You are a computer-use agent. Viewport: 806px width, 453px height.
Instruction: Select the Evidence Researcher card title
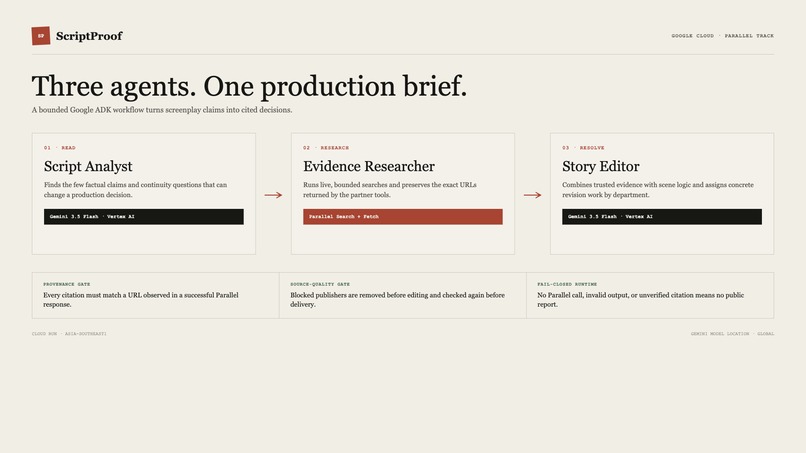(x=369, y=166)
